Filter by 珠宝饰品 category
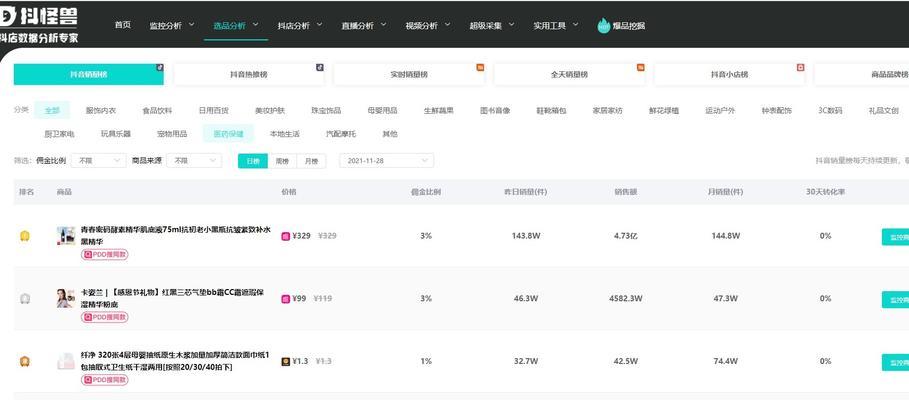Image resolution: width=909 pixels, height=400 pixels. pyautogui.click(x=326, y=110)
